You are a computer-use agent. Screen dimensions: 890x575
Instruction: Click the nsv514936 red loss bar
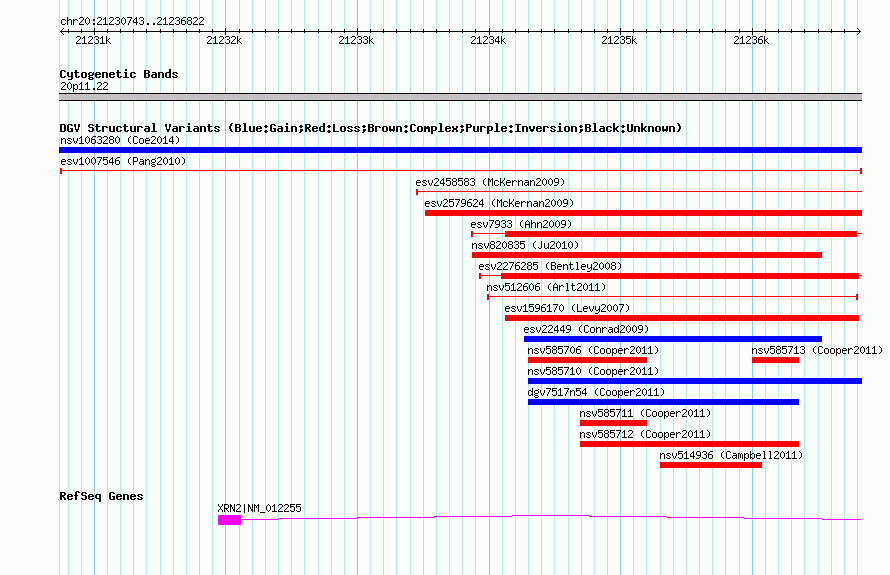[711, 465]
